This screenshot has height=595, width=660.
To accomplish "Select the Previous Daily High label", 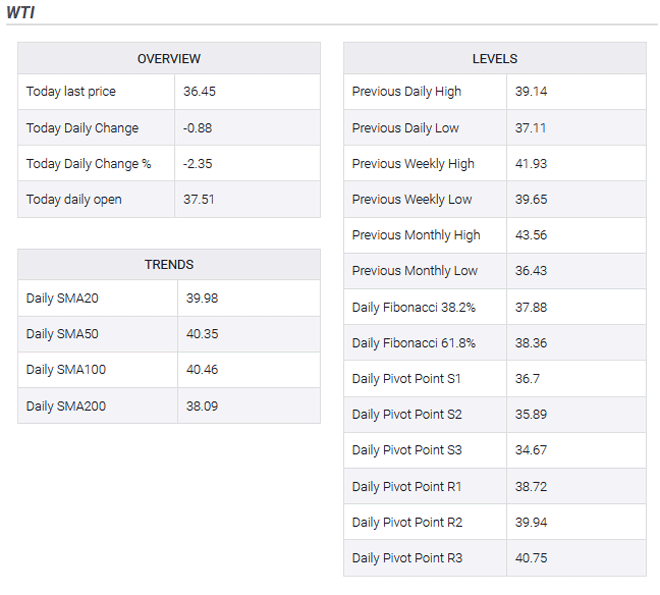I will pyautogui.click(x=406, y=92).
